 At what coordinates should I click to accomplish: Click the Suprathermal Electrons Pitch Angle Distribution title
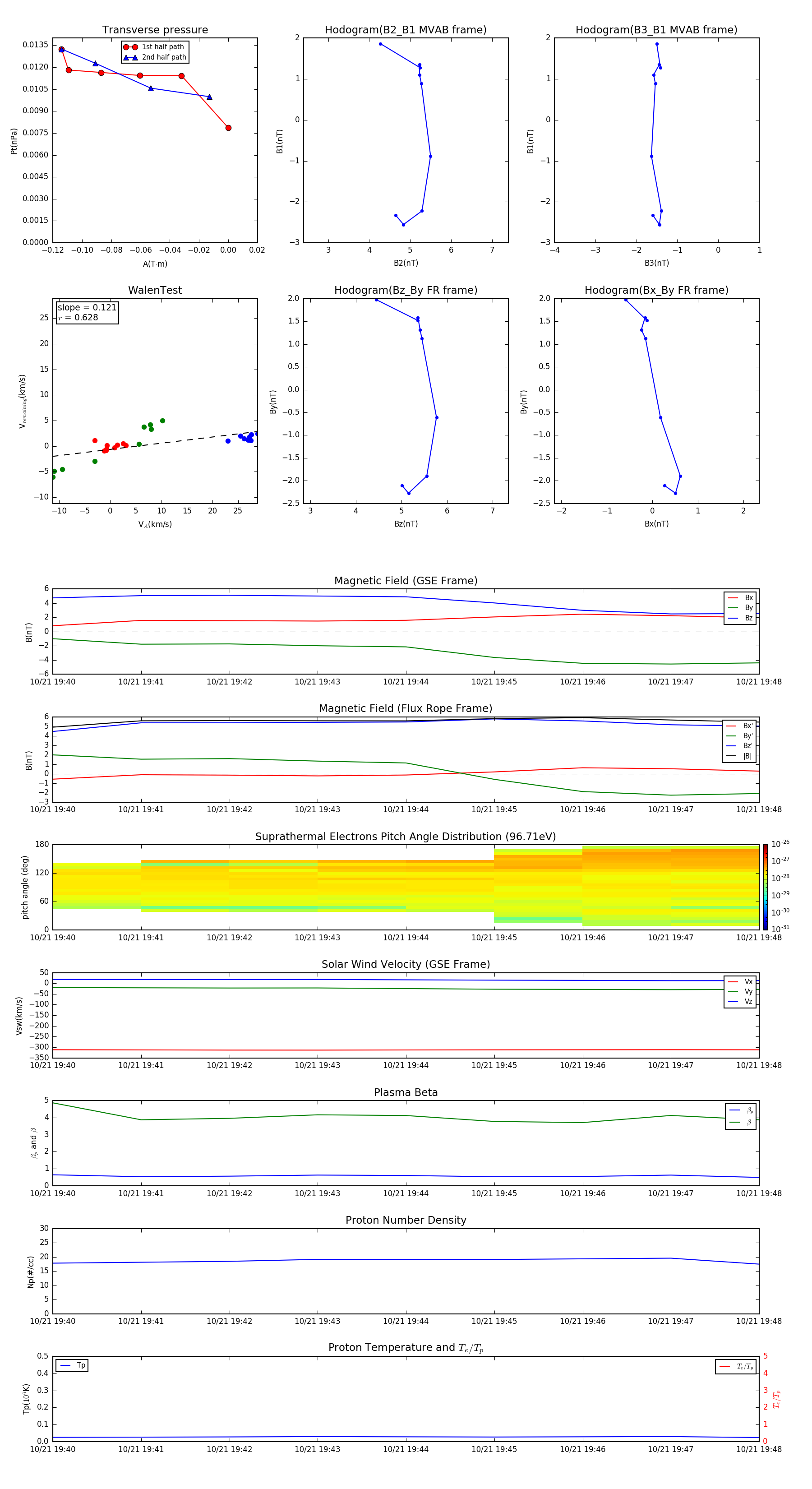(x=406, y=837)
